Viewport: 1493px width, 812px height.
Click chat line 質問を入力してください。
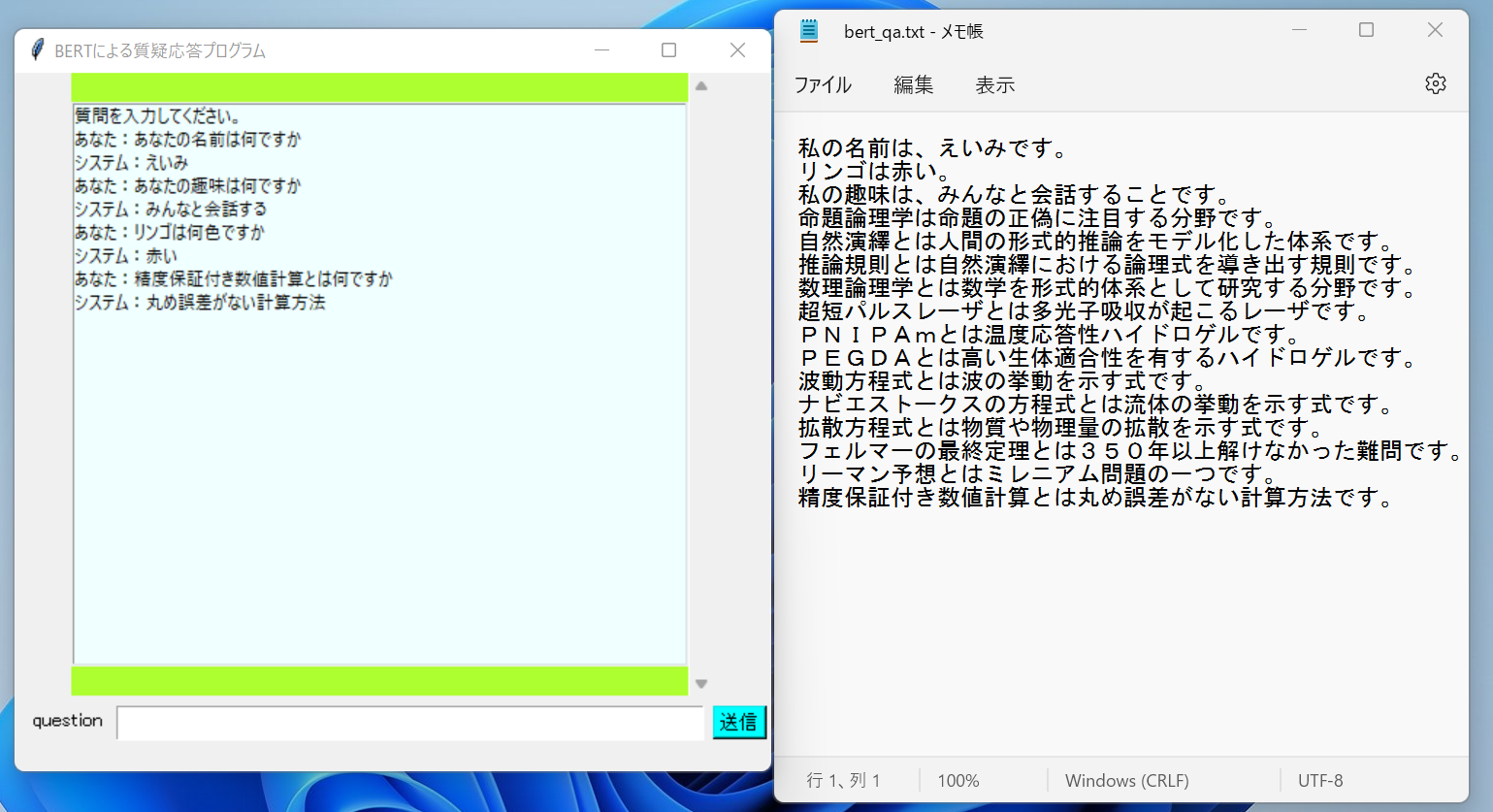pyautogui.click(x=158, y=116)
